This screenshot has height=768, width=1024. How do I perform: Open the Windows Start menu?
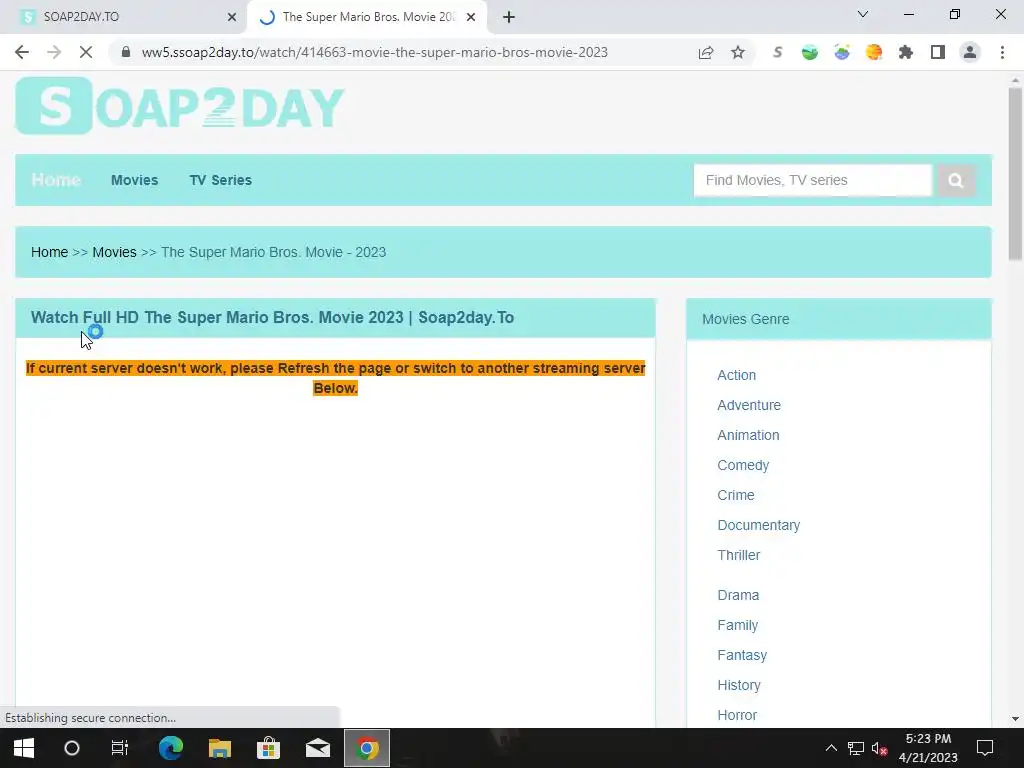tap(24, 748)
